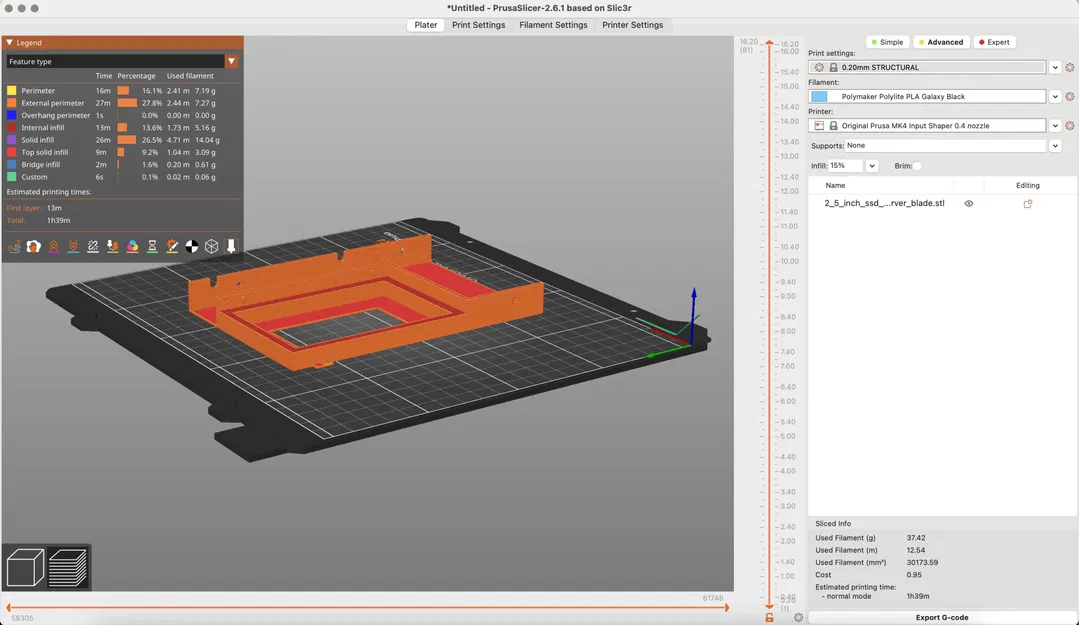Switch to the Print Settings tab

coord(478,25)
